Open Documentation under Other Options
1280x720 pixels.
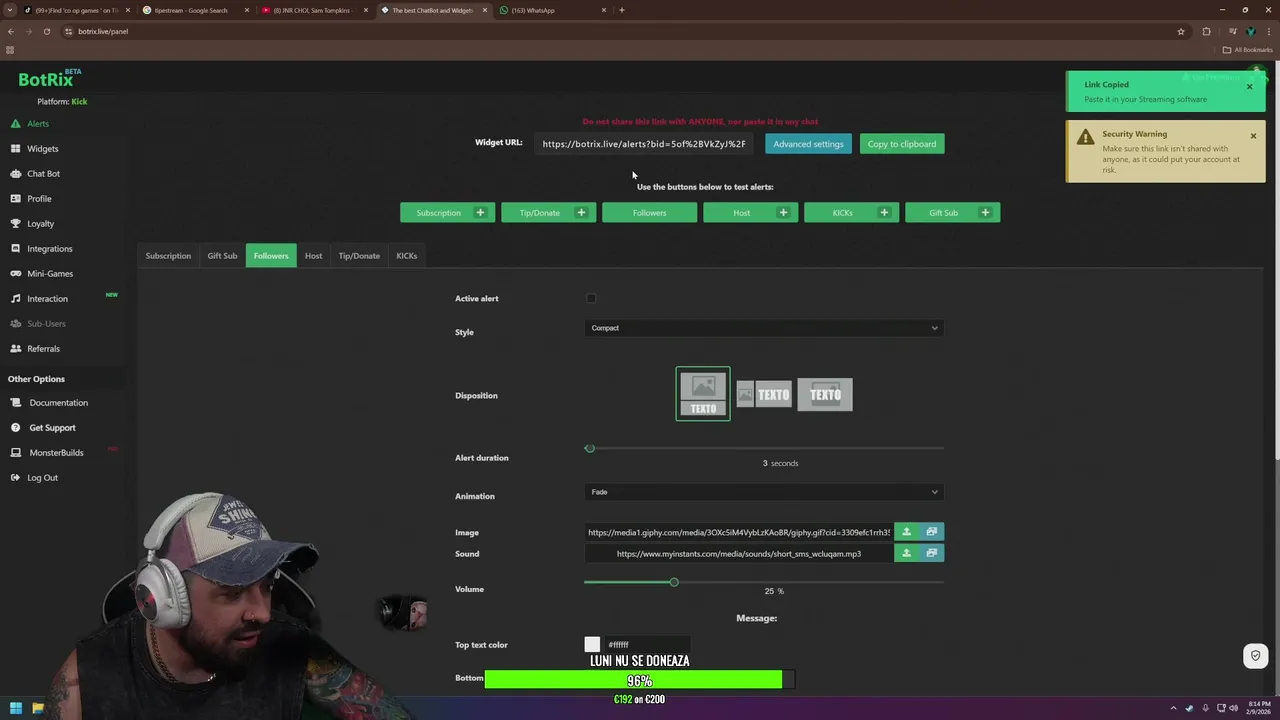pos(58,403)
